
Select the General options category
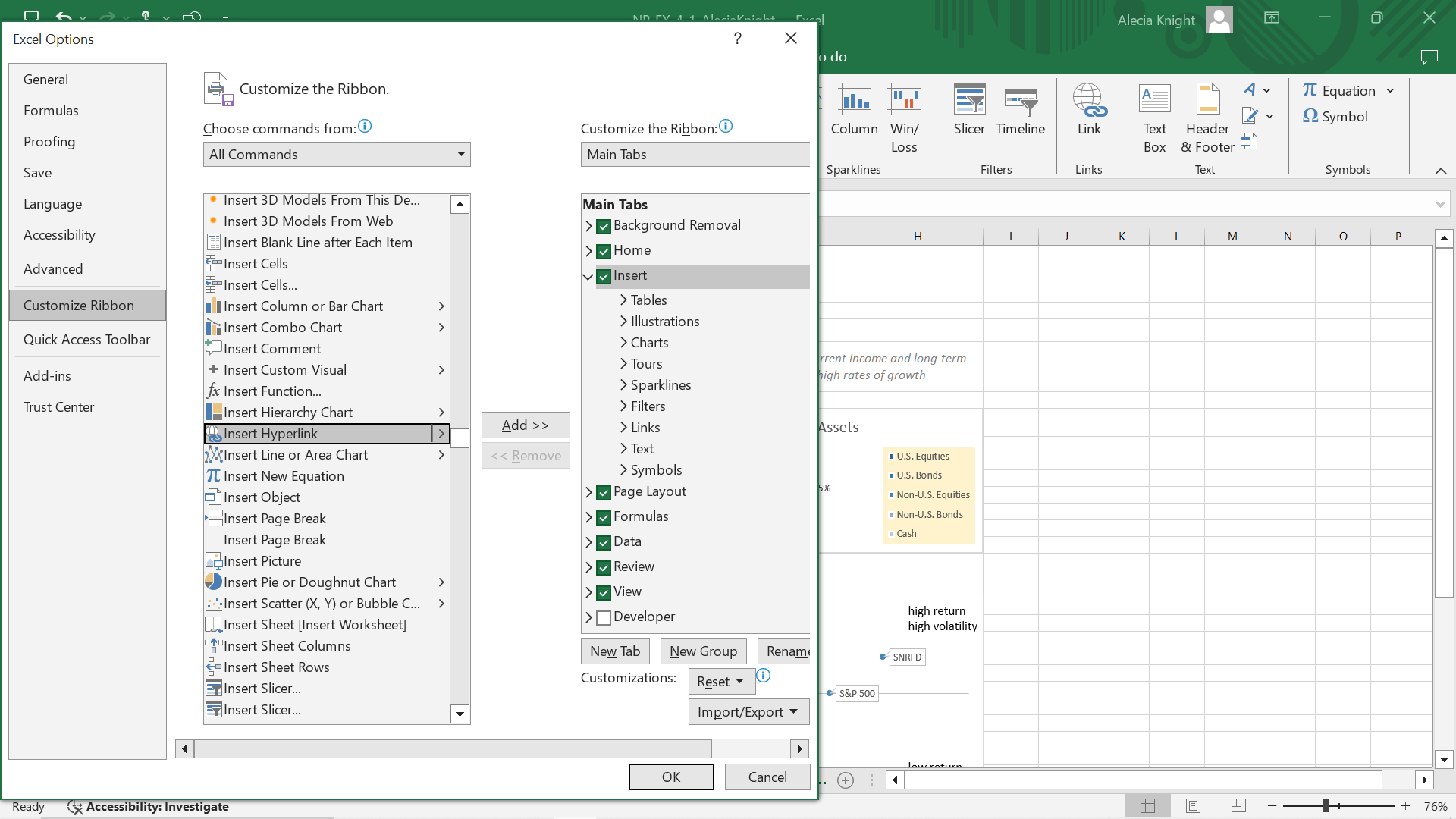87,79
